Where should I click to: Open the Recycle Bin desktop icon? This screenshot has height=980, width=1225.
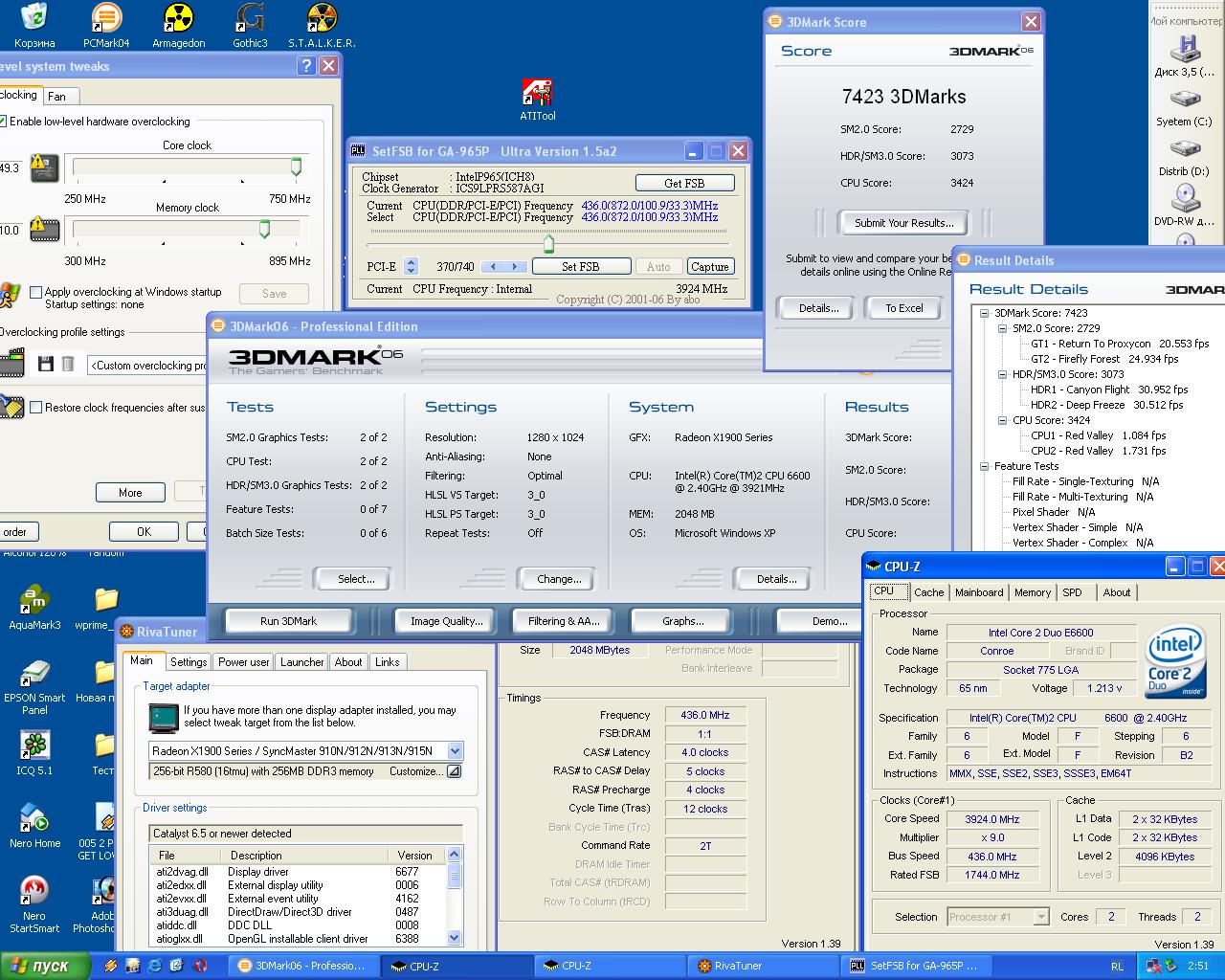[x=34, y=25]
